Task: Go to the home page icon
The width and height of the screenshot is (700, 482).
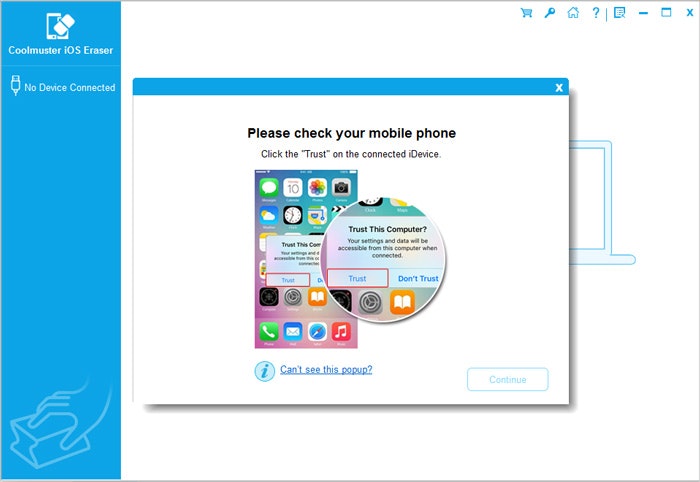Action: [x=573, y=12]
